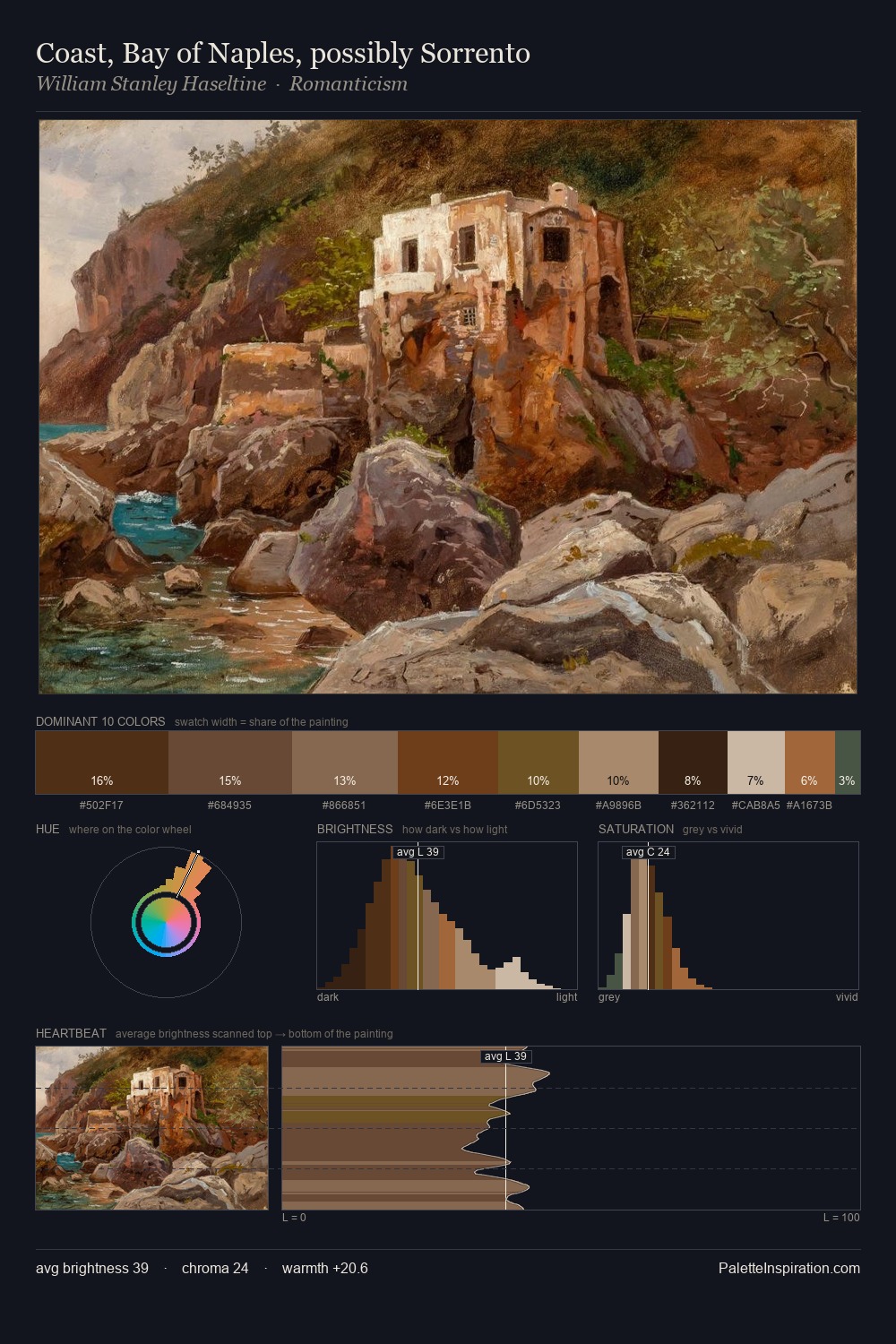Image resolution: width=896 pixels, height=1344 pixels.
Task: Click the 'vivid' saturation axis label
Action: click(847, 997)
